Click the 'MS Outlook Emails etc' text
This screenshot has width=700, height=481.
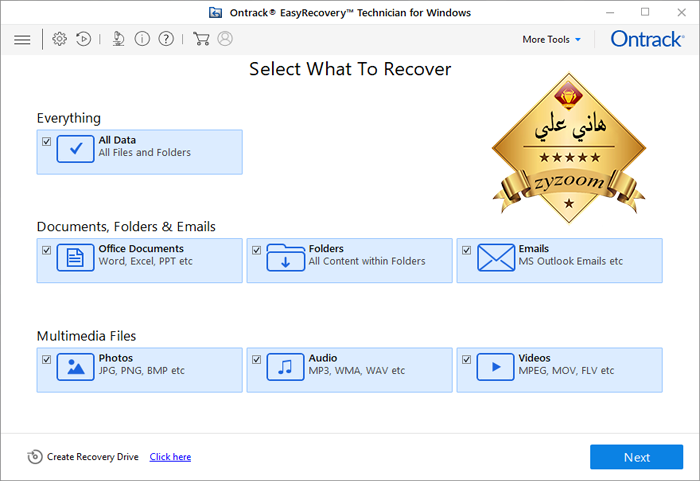coord(571,261)
